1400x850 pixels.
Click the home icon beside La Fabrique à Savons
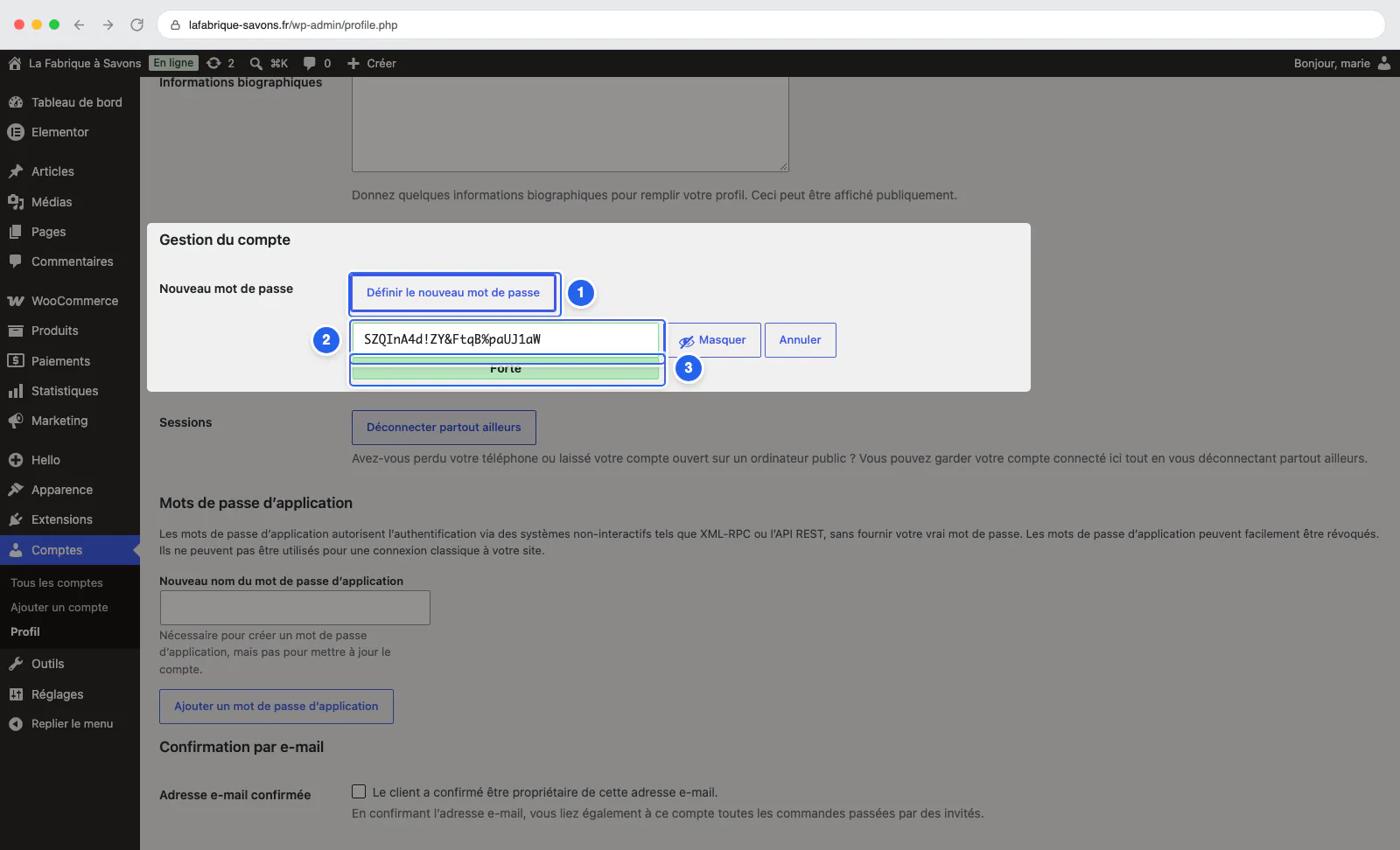[15, 63]
